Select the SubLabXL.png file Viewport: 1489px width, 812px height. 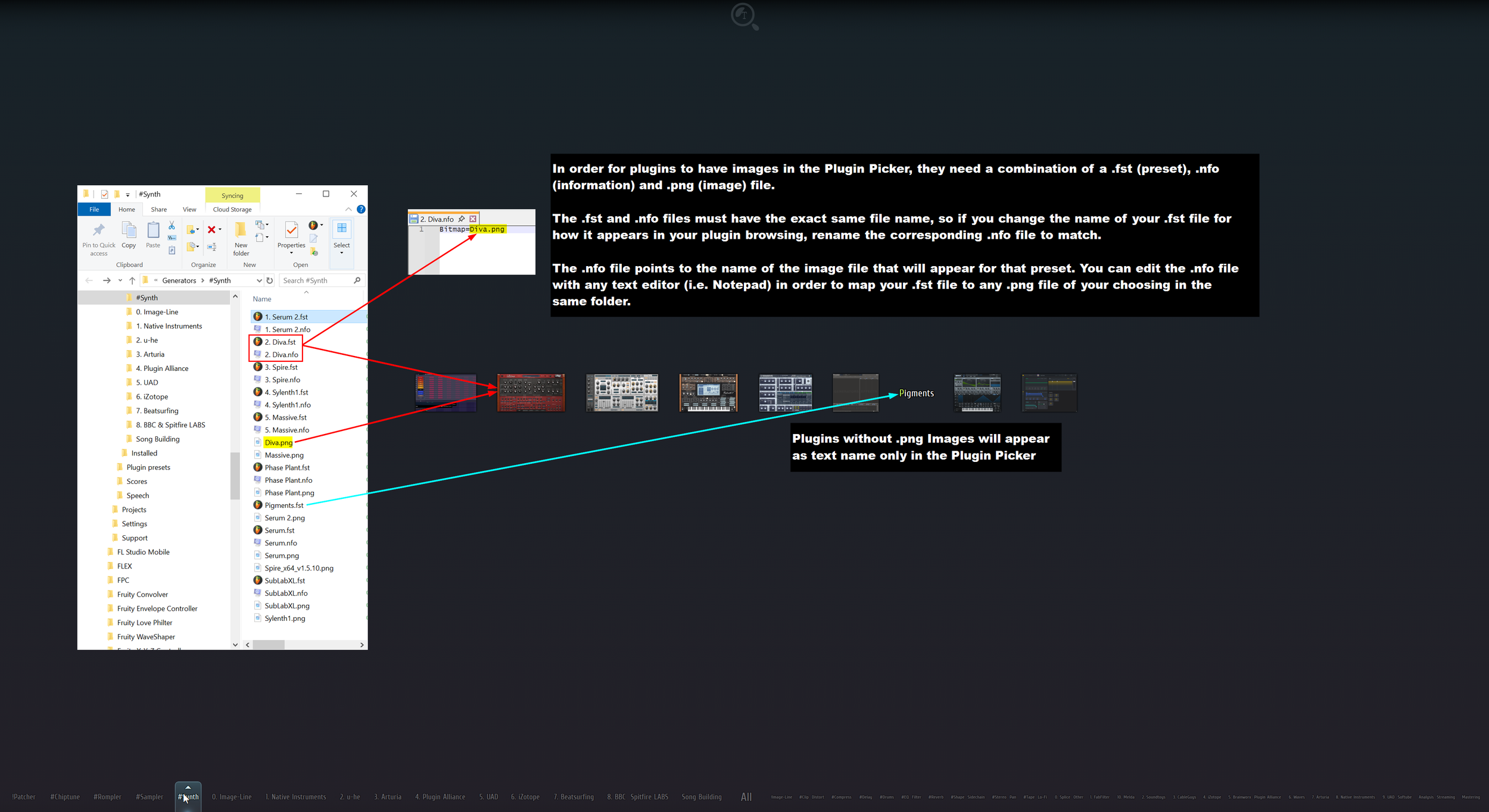tap(286, 606)
